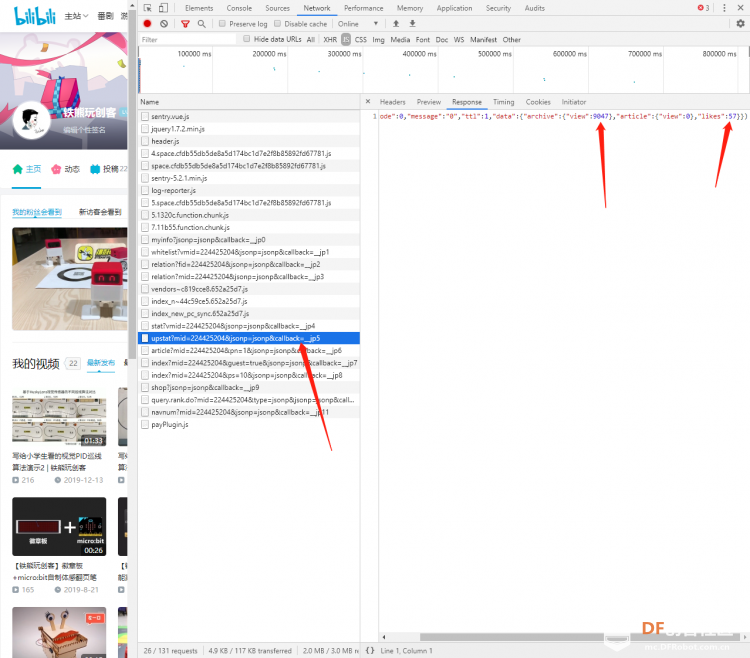Tick the checkbox of the highlighted upstat request
The image size is (750, 658).
tap(145, 338)
